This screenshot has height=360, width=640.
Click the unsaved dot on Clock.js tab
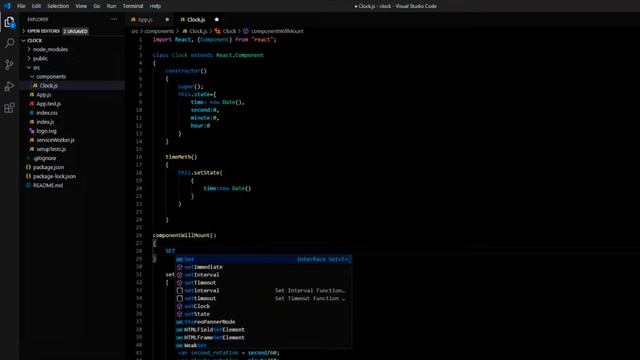[217, 20]
